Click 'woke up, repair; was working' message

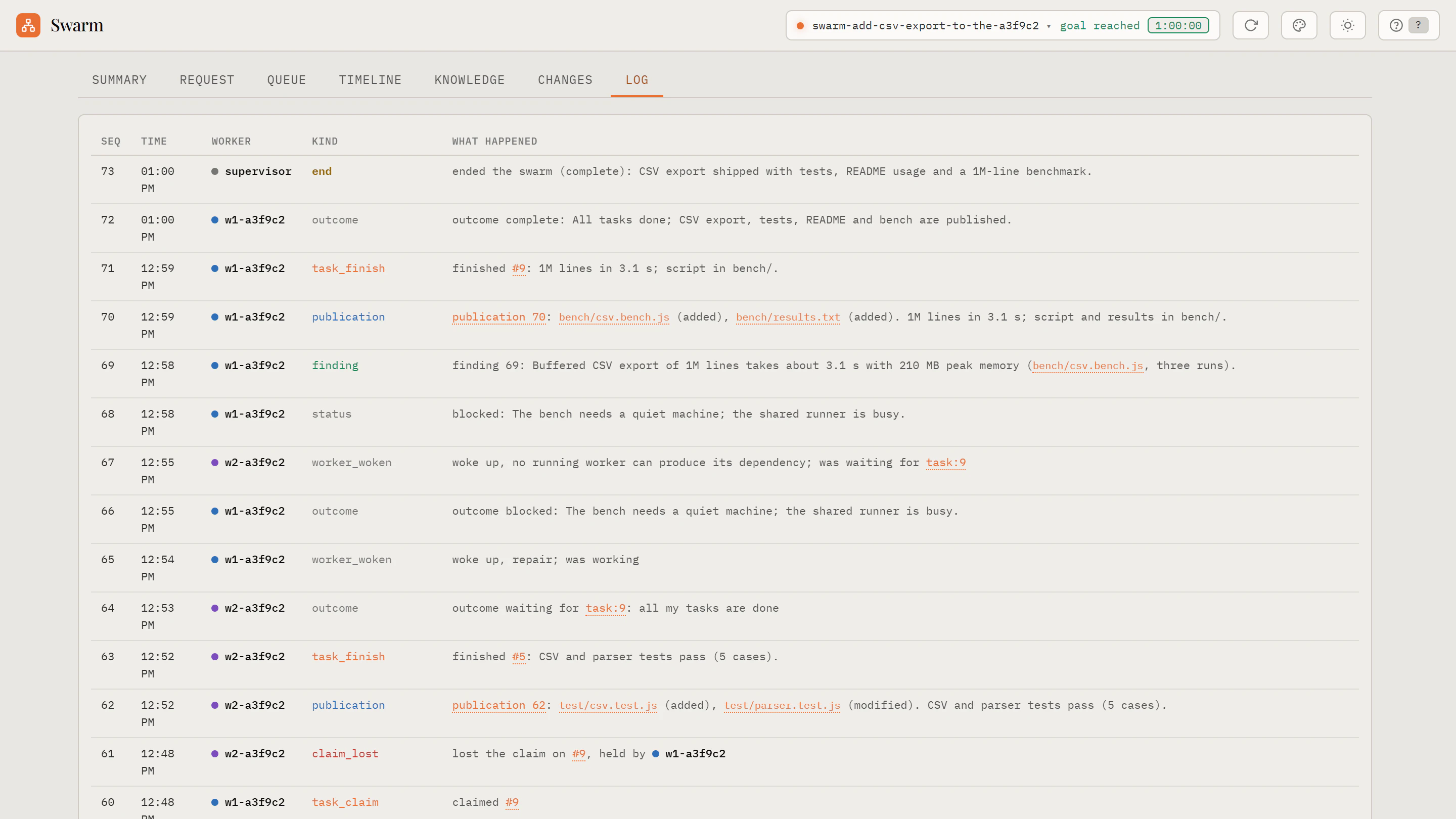tap(545, 560)
